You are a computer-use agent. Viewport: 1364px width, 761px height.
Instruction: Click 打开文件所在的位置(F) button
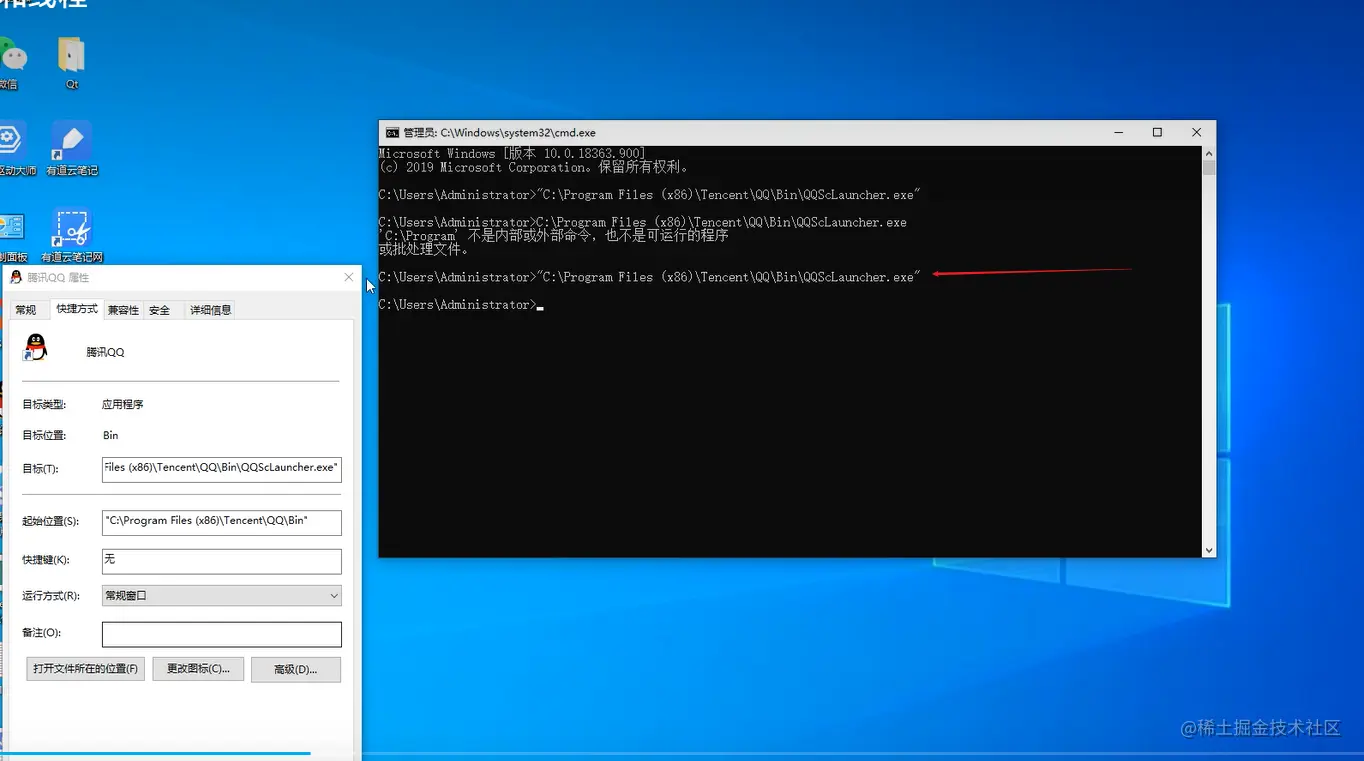tap(86, 669)
